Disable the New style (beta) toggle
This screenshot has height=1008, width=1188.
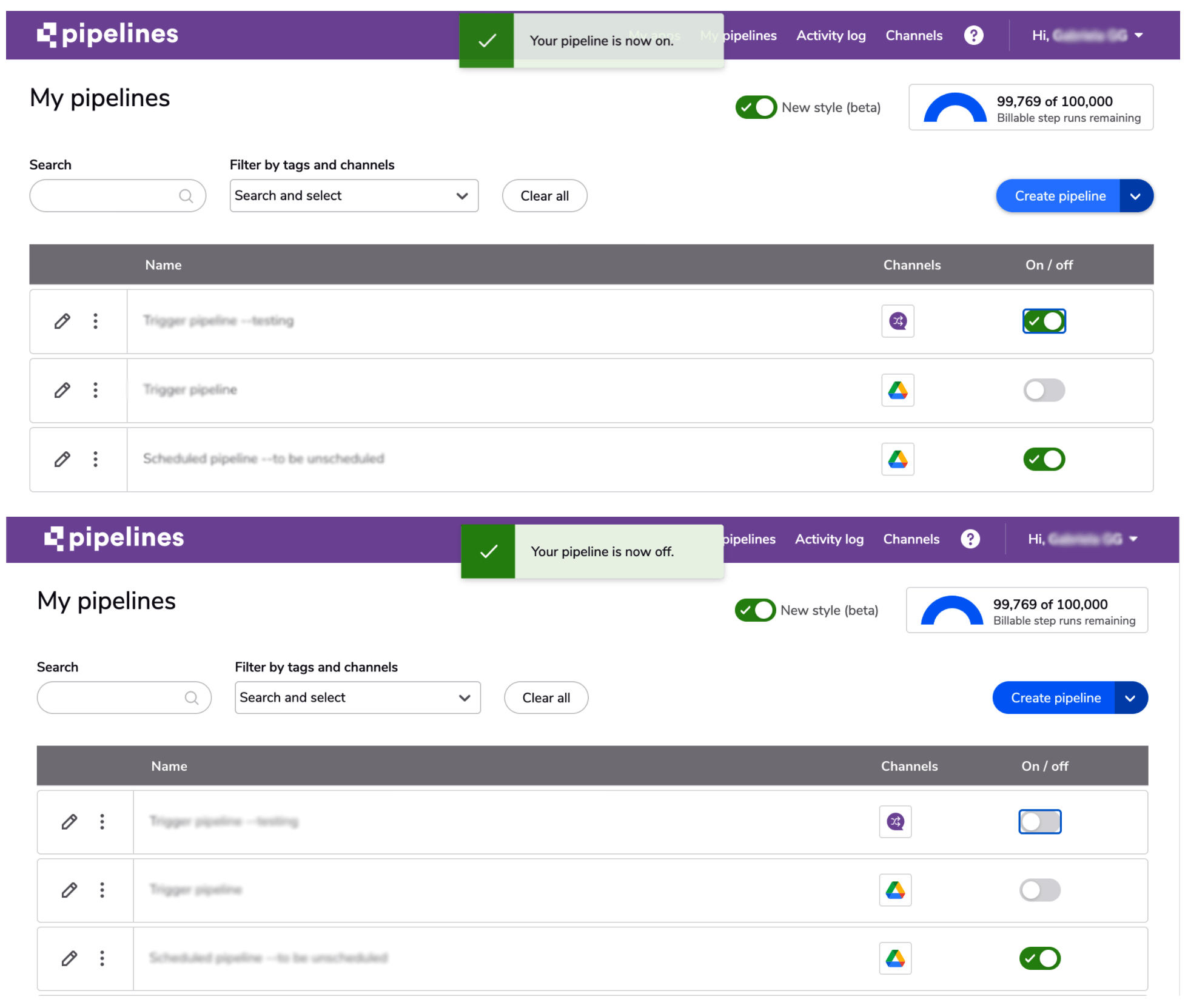tap(756, 107)
